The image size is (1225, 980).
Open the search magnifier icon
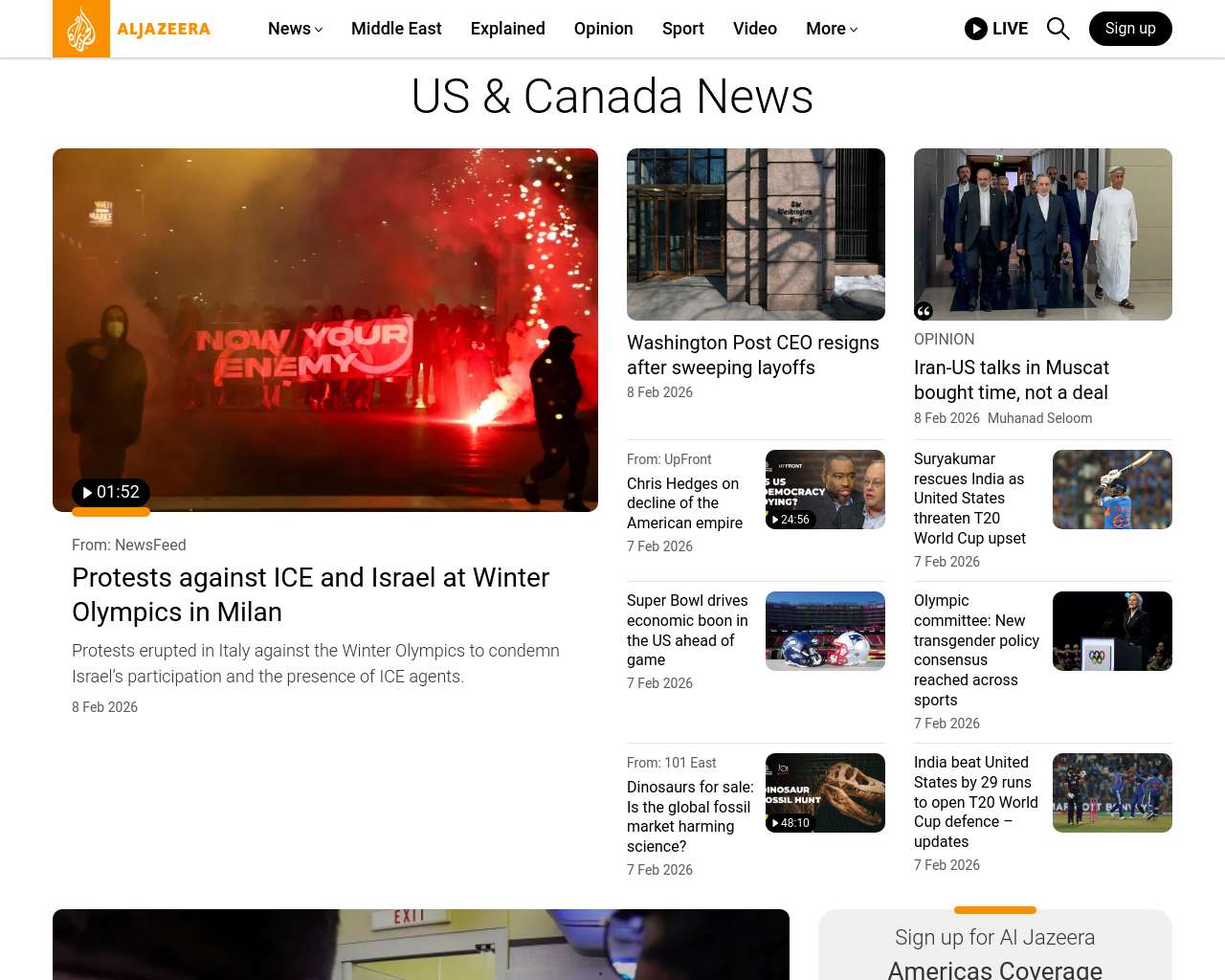pos(1058,29)
